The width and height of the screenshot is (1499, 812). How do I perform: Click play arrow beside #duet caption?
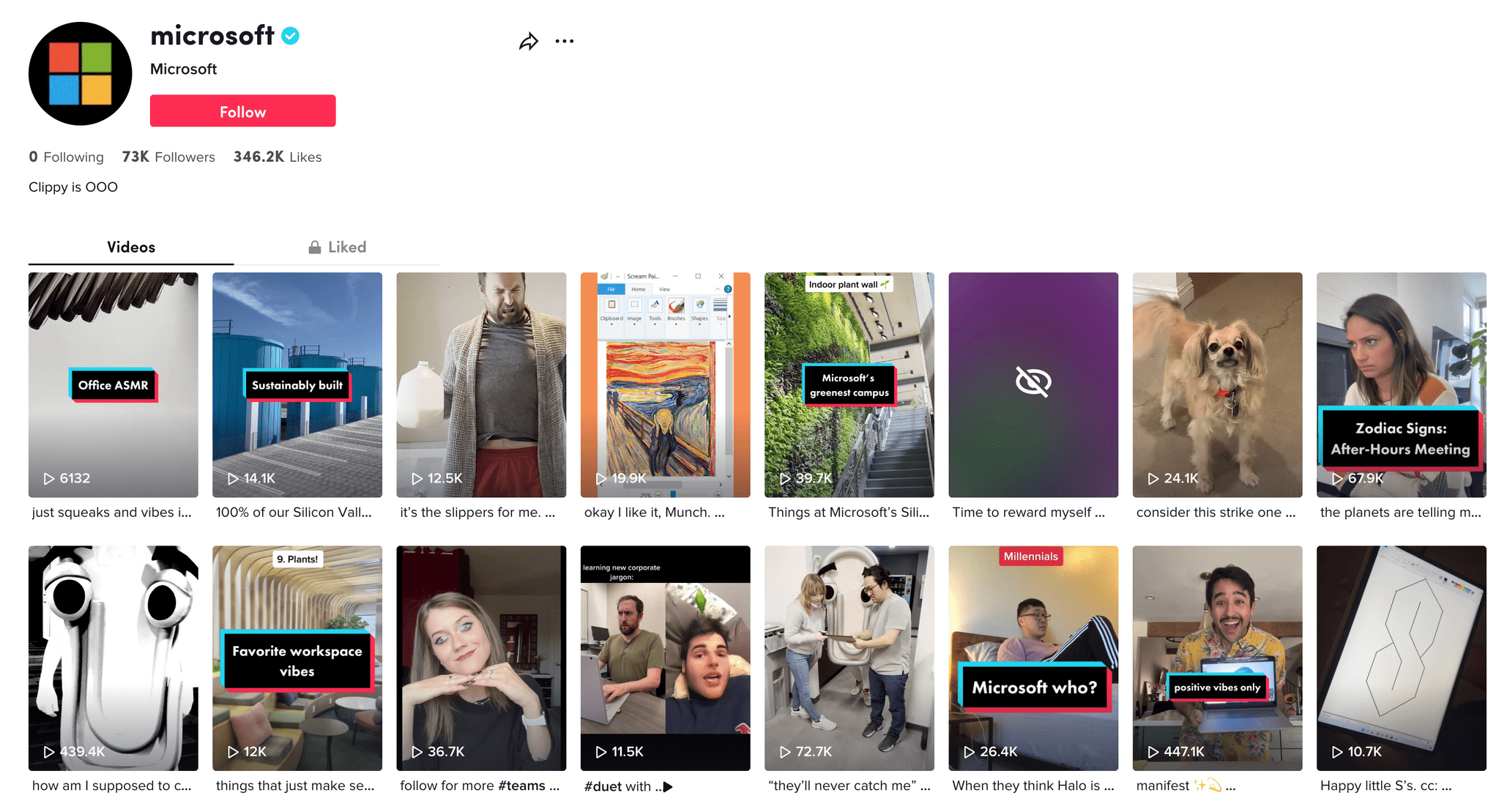click(668, 787)
